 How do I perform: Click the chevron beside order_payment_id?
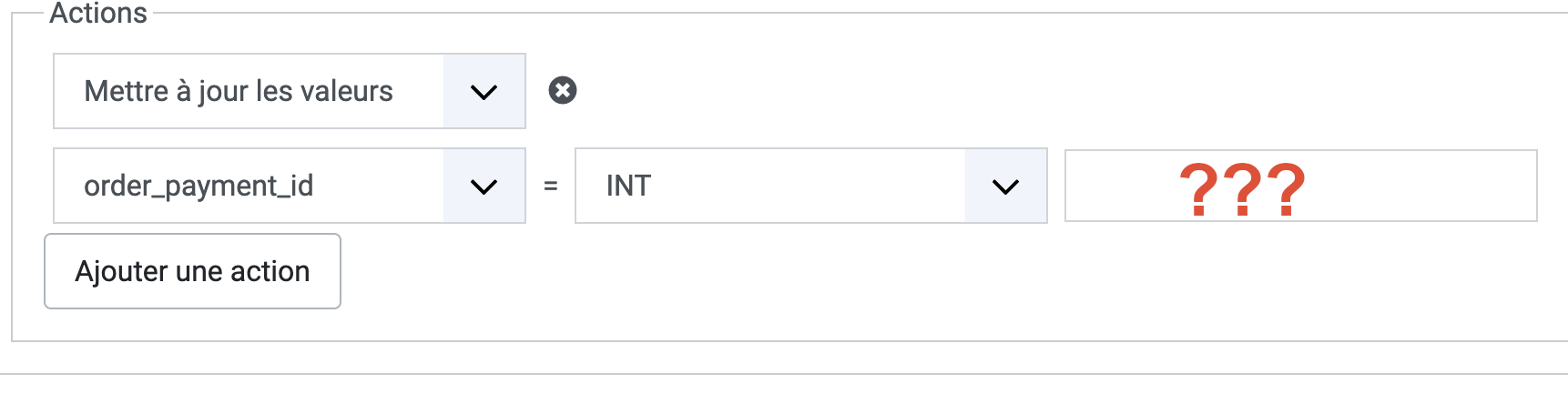pos(484,186)
